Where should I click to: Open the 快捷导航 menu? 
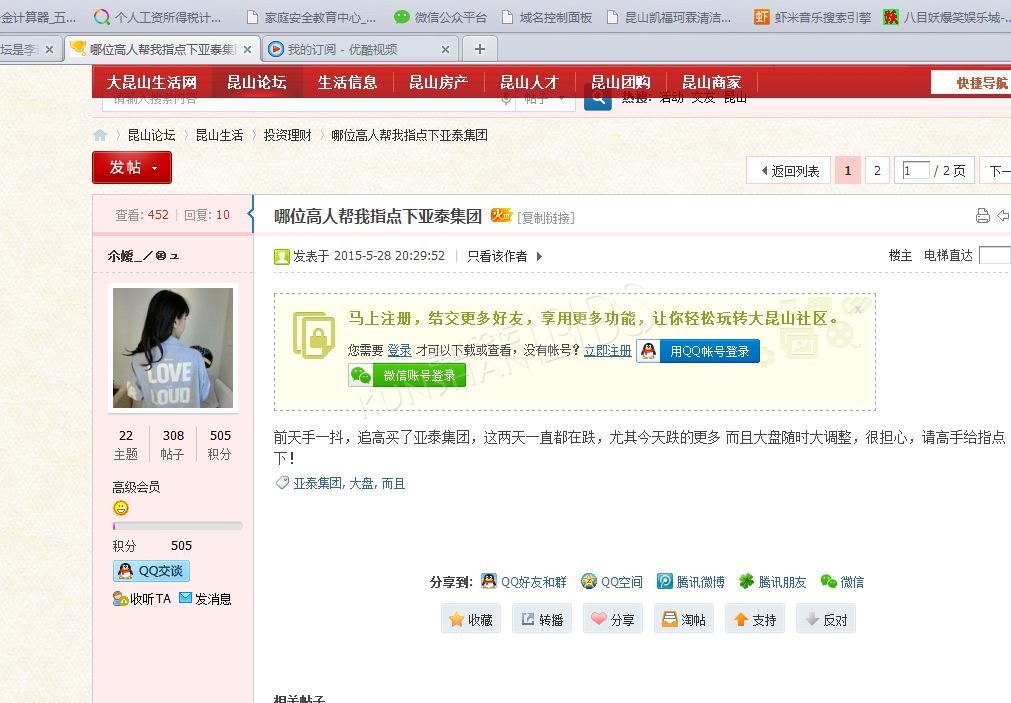[x=971, y=83]
